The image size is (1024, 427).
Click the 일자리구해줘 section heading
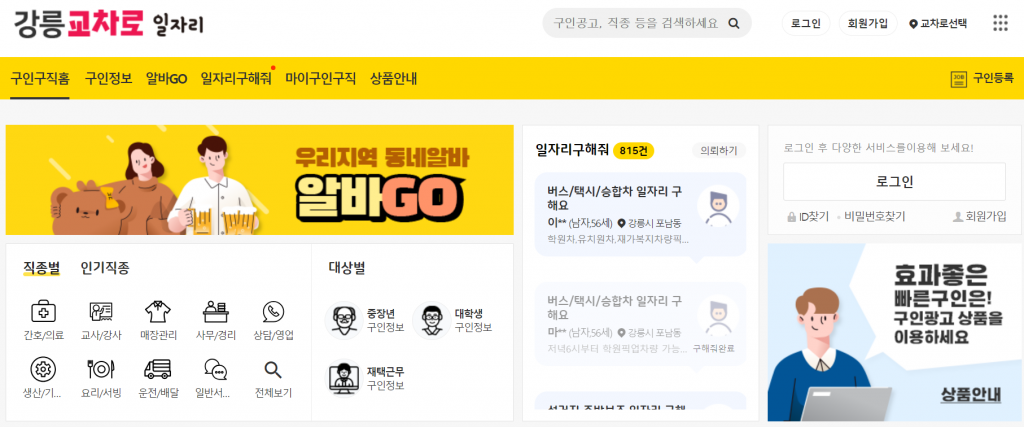[x=571, y=151]
